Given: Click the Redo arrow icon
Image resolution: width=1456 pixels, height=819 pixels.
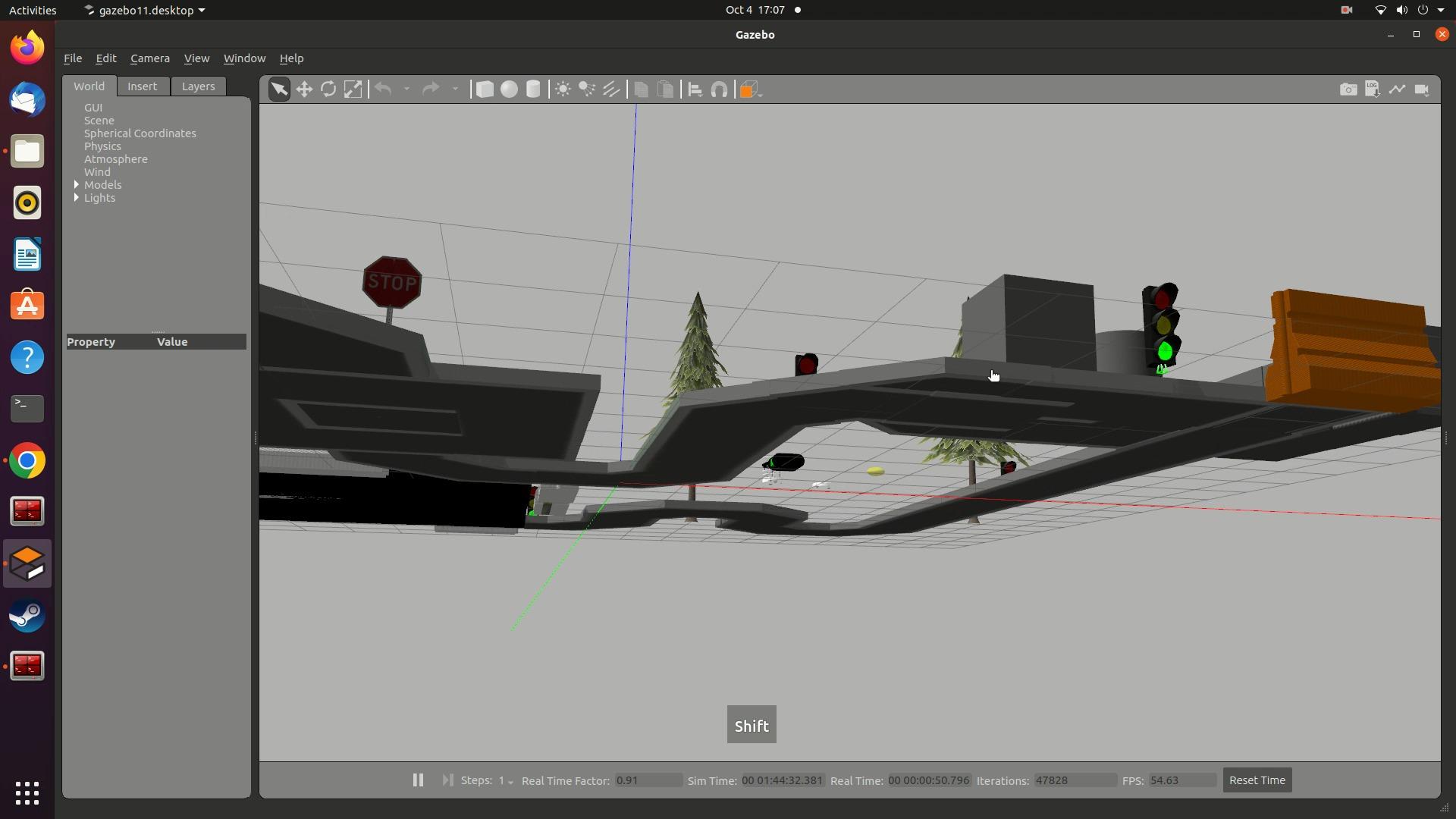Looking at the screenshot, I should point(431,89).
